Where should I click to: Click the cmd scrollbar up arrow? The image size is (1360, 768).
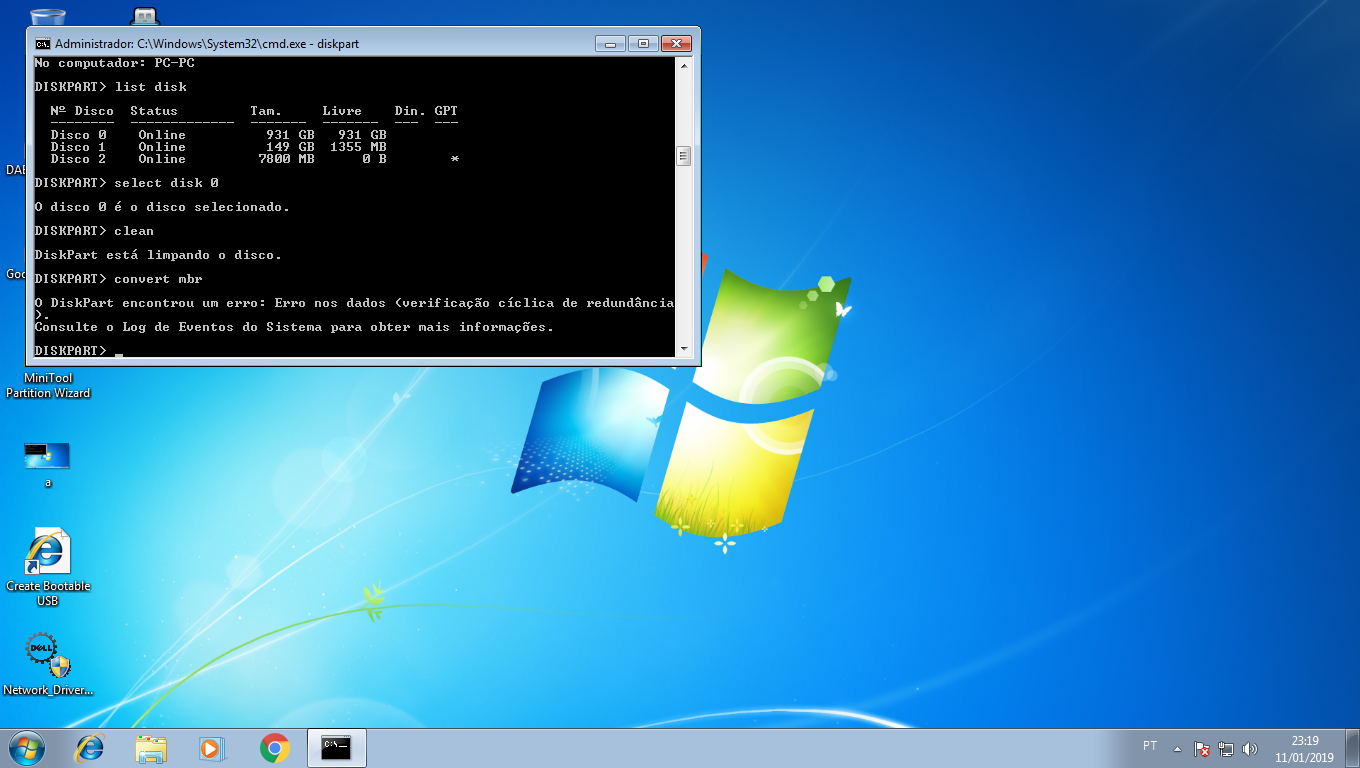click(684, 65)
